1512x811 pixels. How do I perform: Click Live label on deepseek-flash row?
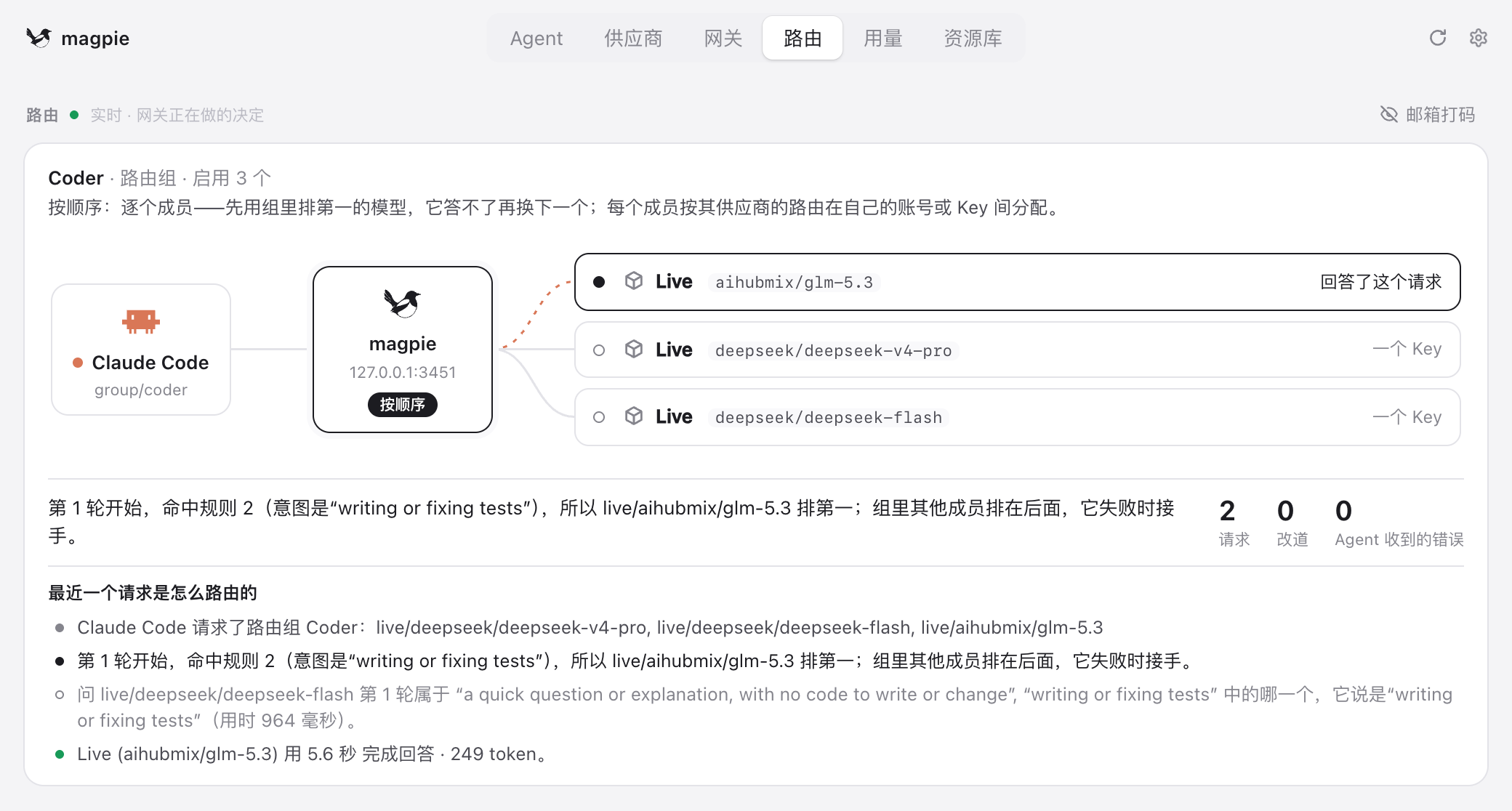pyautogui.click(x=674, y=416)
